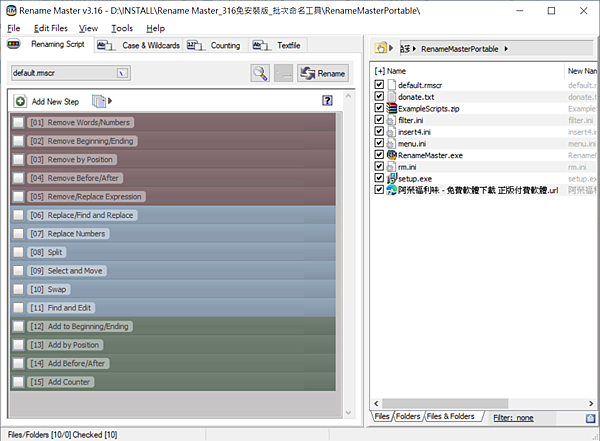The width and height of the screenshot is (600, 441).
Task: Click the Counting tab icon
Action: click(x=195, y=46)
